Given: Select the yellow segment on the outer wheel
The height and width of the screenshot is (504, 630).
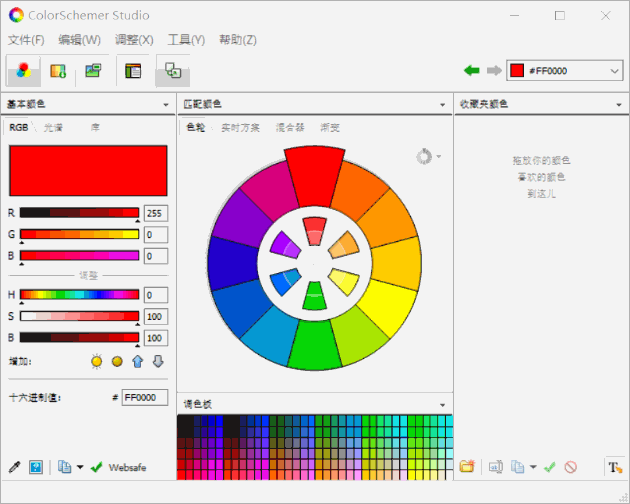Looking at the screenshot, I should coord(389,306).
